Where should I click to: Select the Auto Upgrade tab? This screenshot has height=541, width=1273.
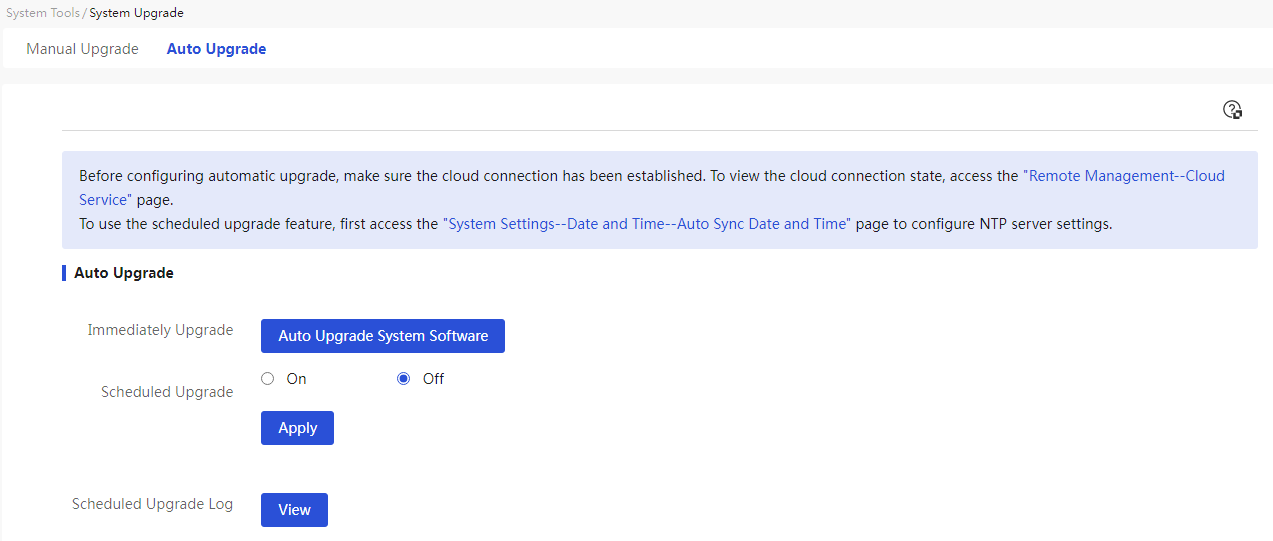point(216,49)
